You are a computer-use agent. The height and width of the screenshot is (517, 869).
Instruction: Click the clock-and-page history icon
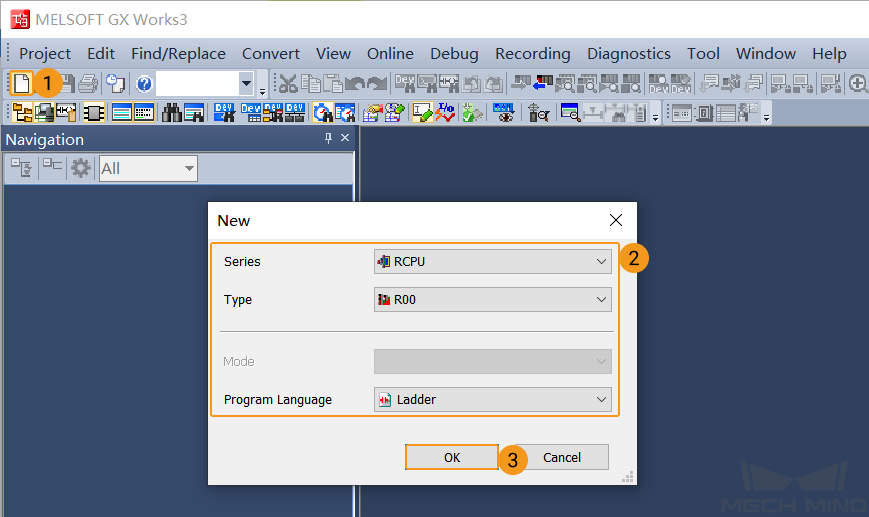point(115,84)
